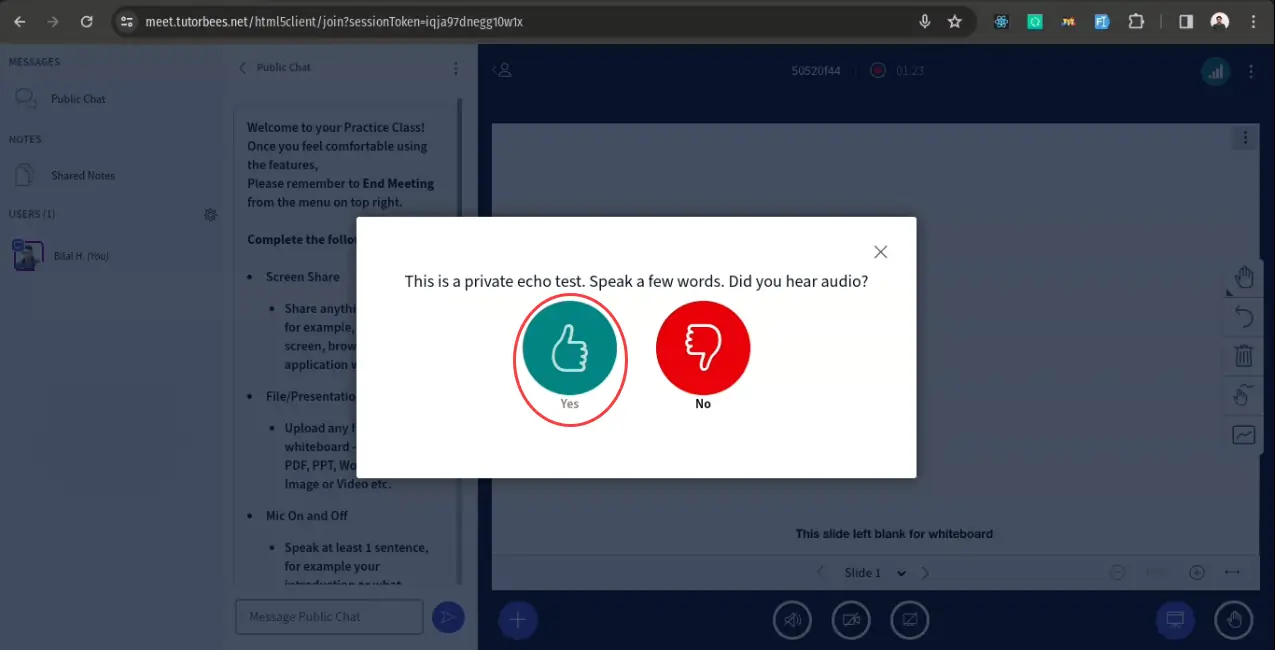Close the echo test dialog
Image resolution: width=1275 pixels, height=650 pixels.
pyautogui.click(x=880, y=252)
